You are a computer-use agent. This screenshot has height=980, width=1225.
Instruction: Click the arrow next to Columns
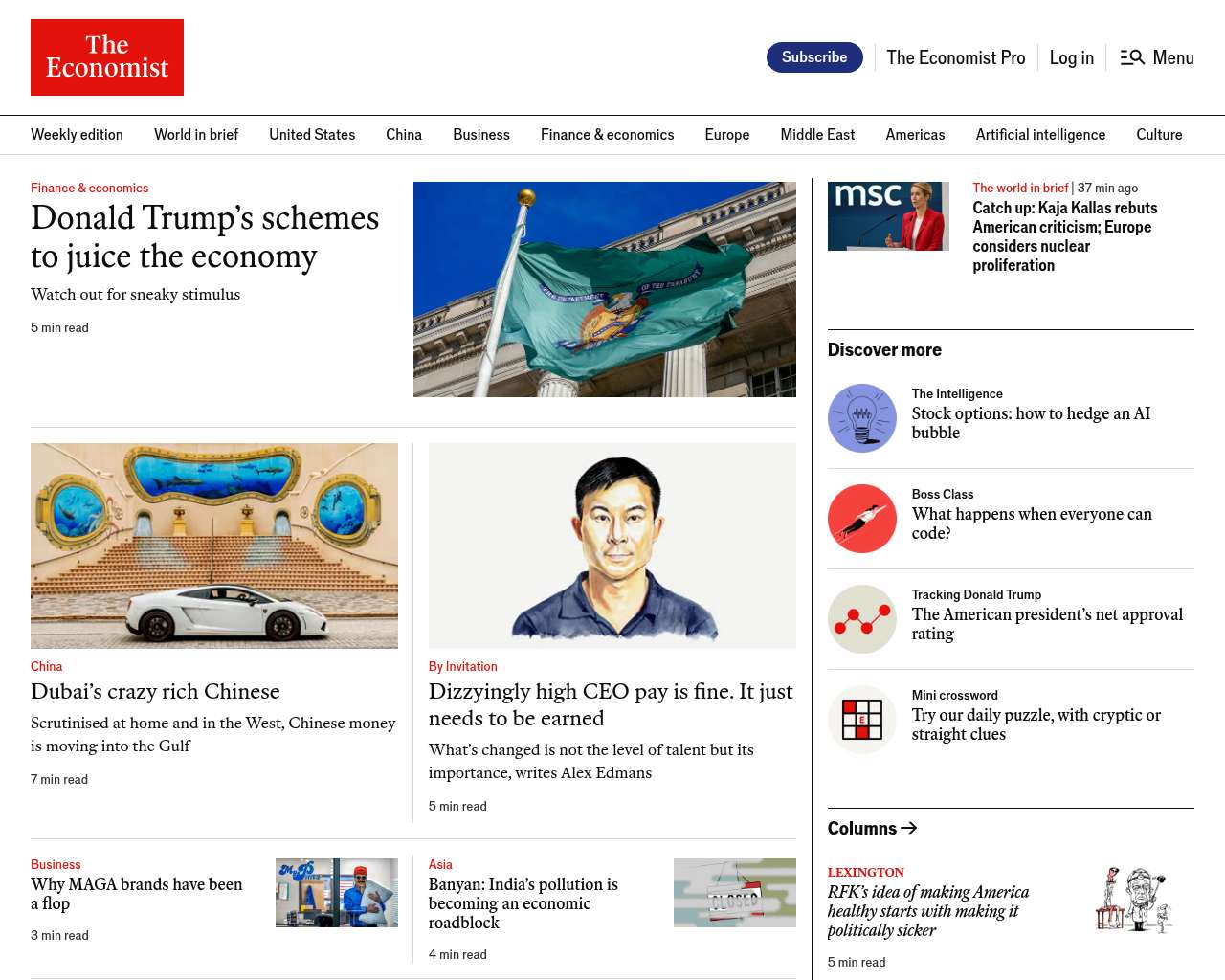(909, 828)
